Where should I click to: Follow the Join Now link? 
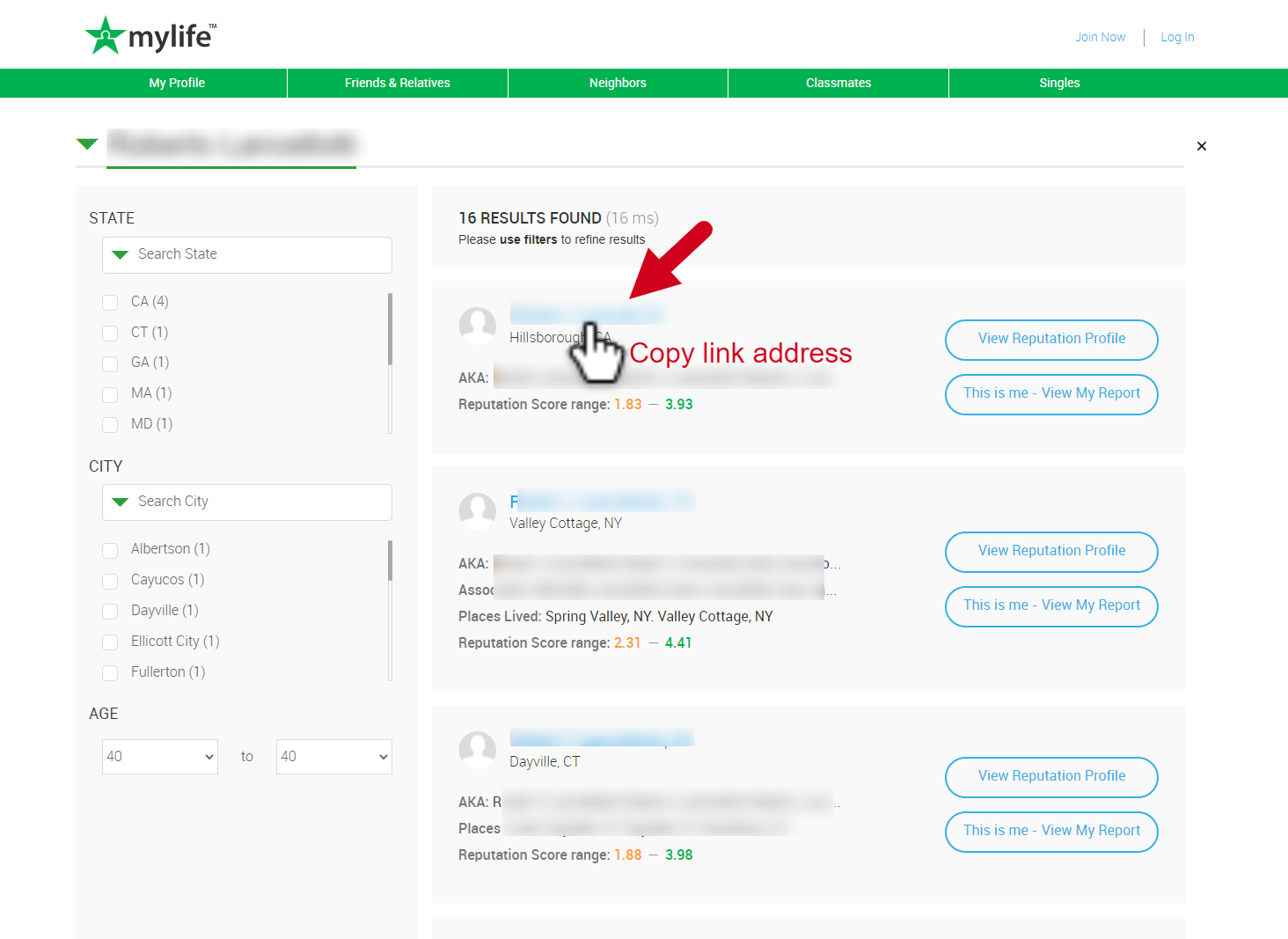[1101, 37]
